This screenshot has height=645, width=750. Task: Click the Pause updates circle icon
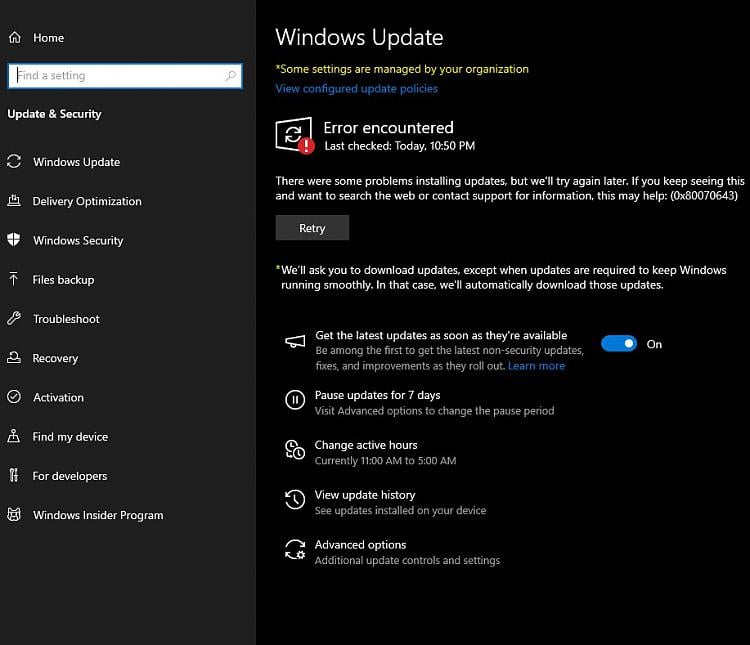click(295, 400)
